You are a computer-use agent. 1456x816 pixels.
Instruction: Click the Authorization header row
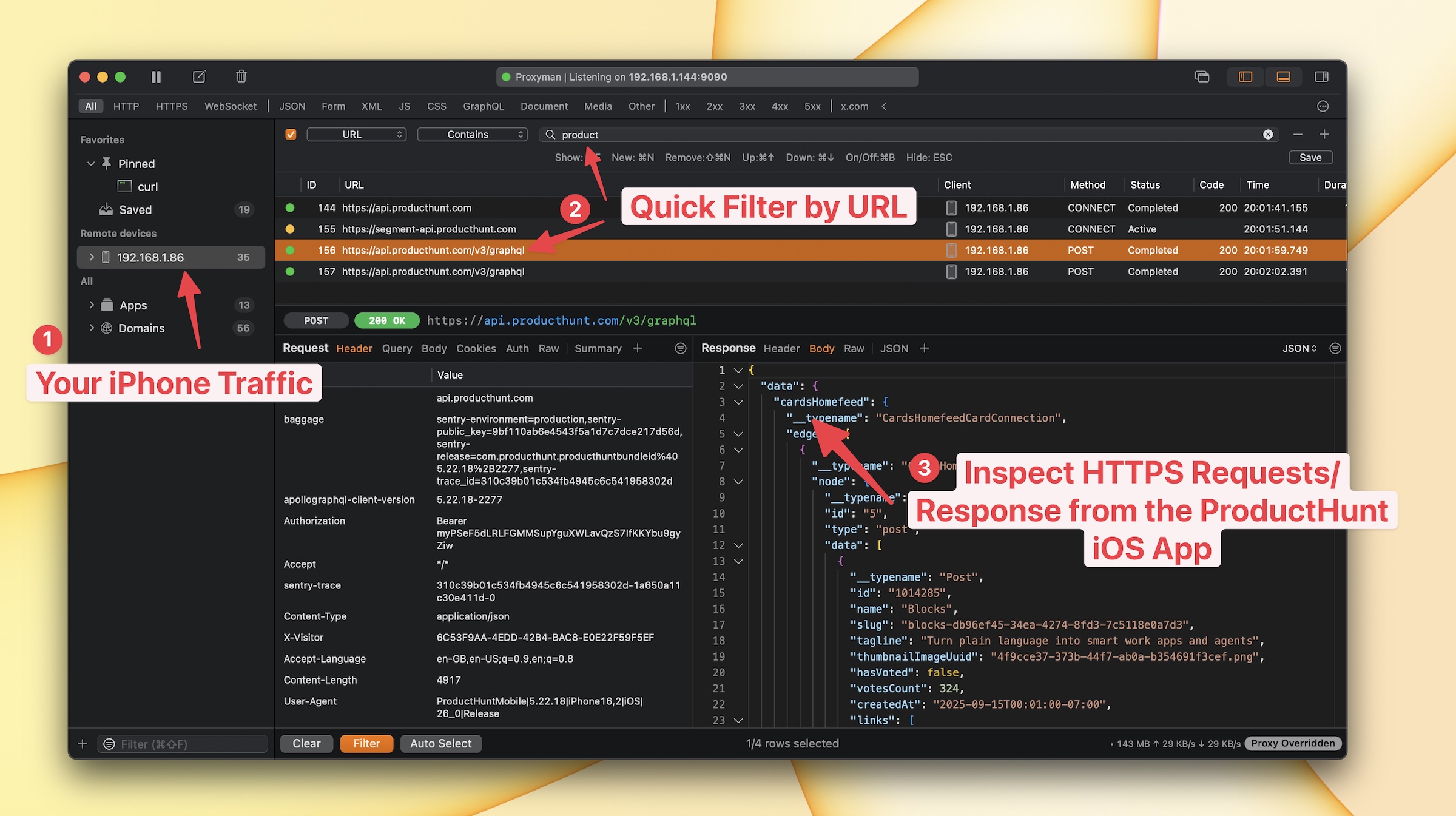[484, 533]
